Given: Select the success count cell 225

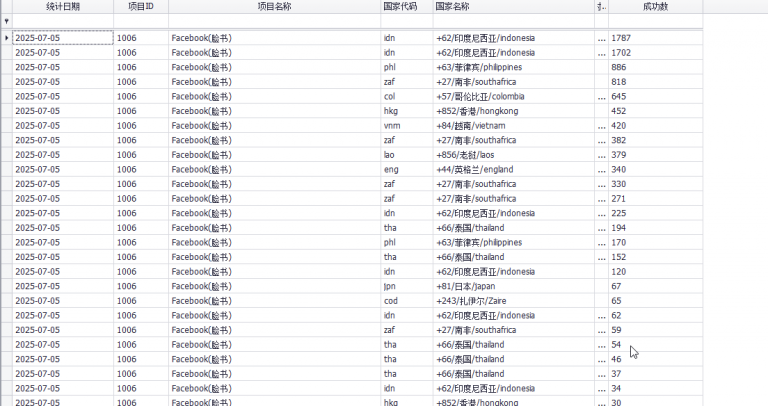Looking at the screenshot, I should (656, 213).
